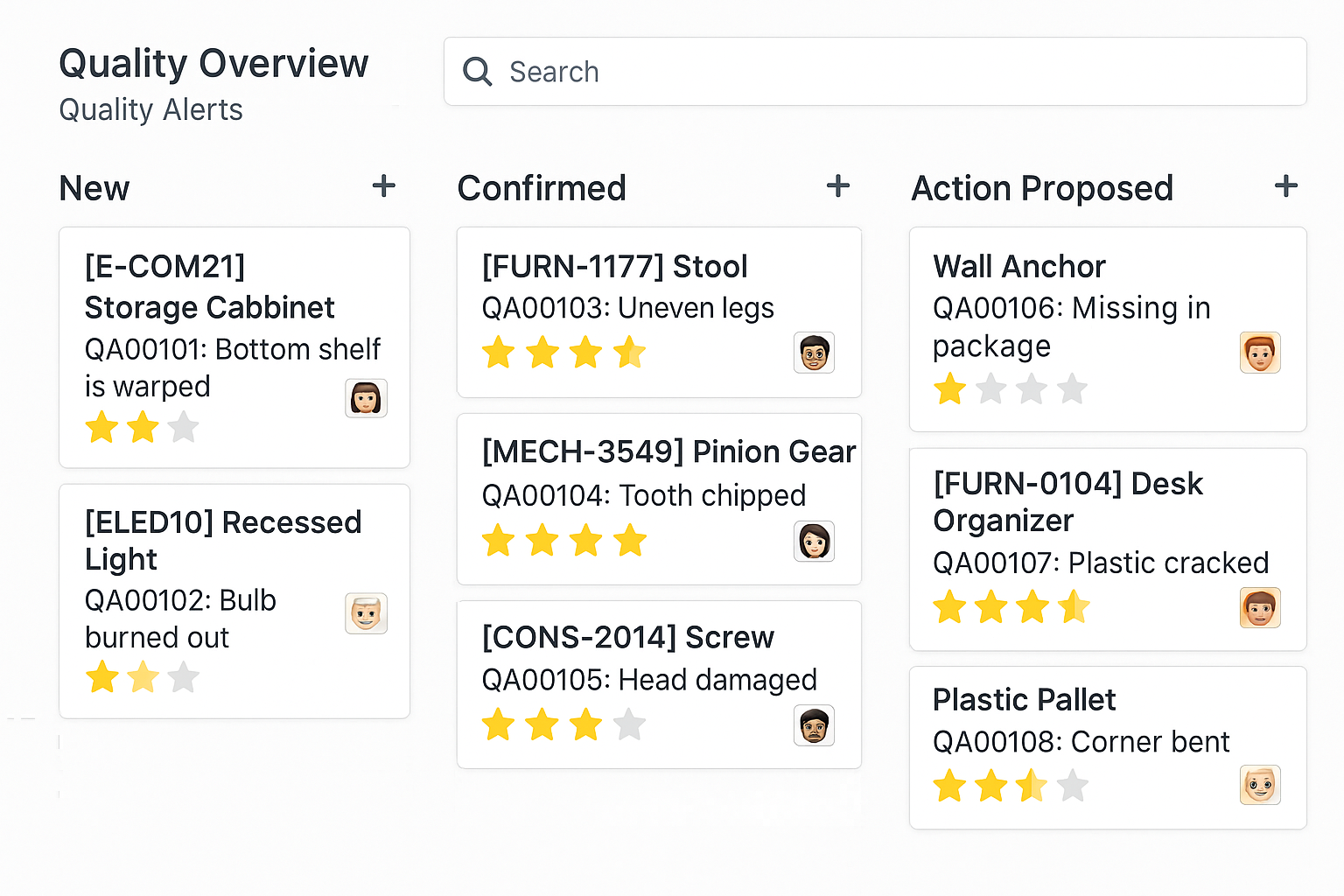Select the Confirmed column header
1344x896 pixels.
tap(542, 188)
